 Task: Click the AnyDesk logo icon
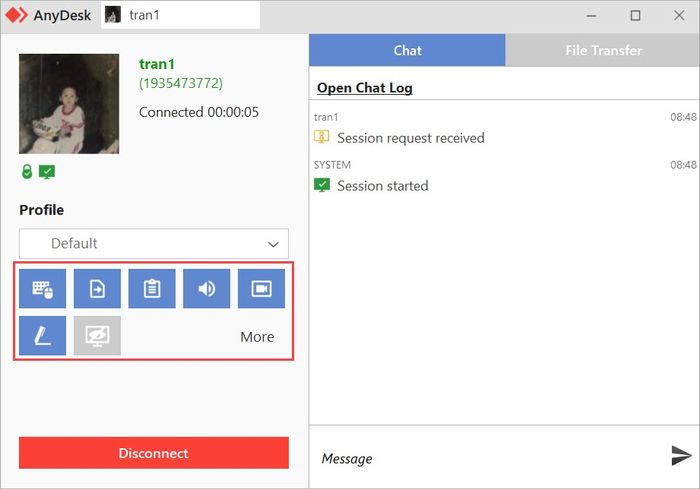point(17,15)
